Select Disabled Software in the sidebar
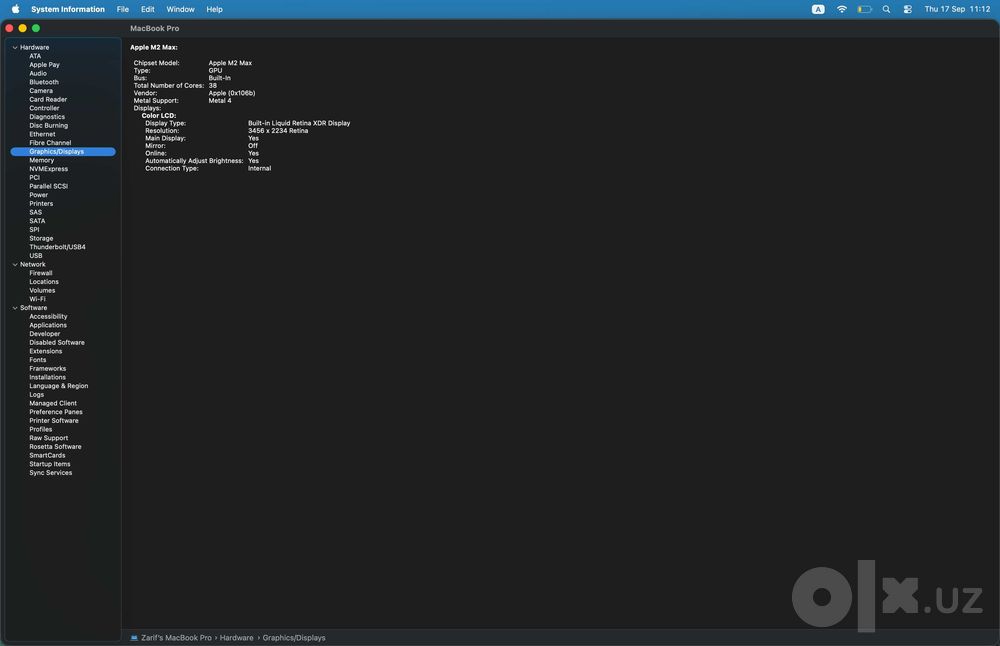This screenshot has width=1000, height=646. (57, 342)
